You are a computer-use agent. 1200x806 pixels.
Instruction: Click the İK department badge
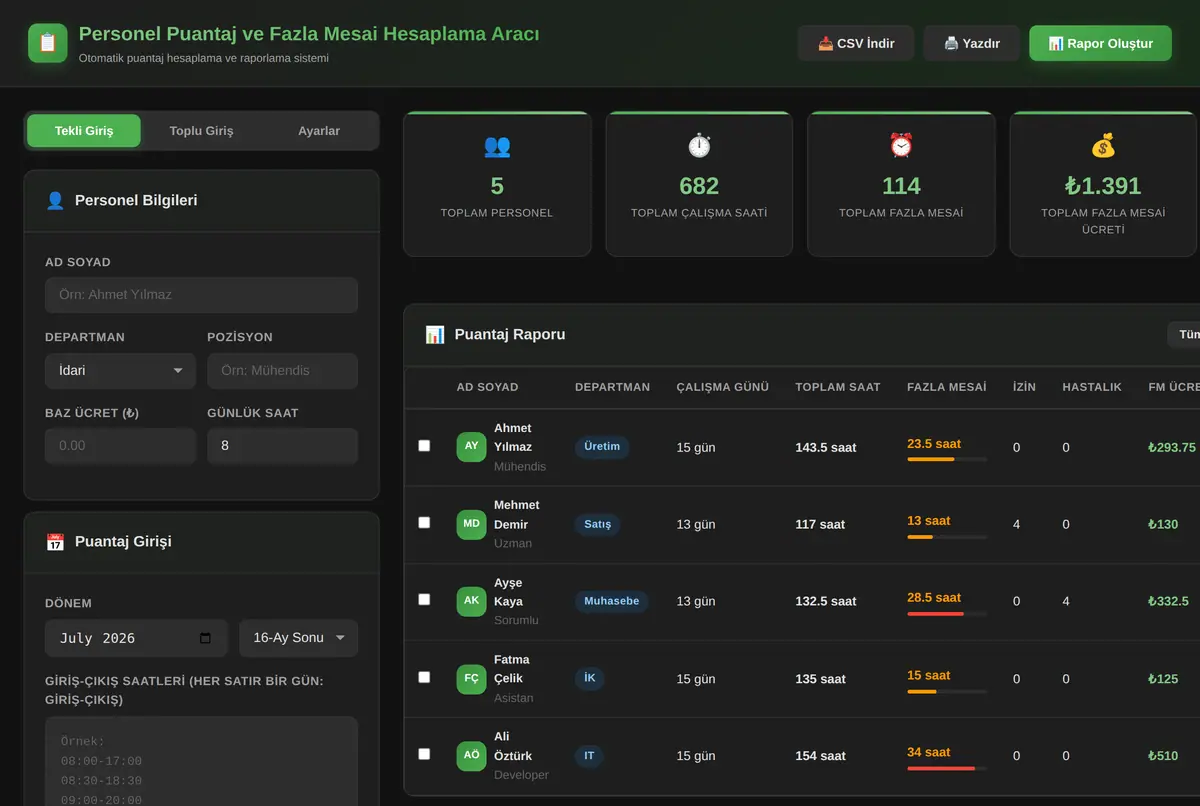point(589,678)
